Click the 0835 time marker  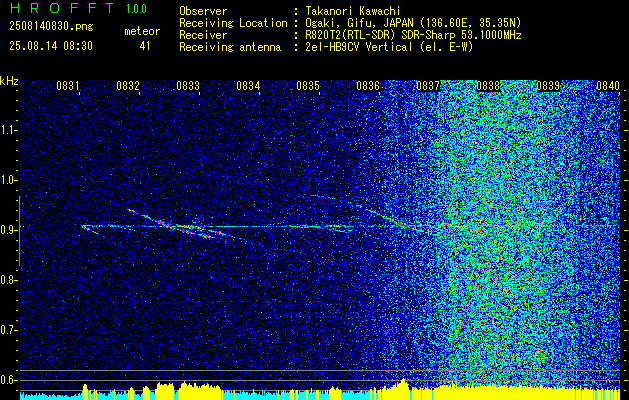[308, 86]
